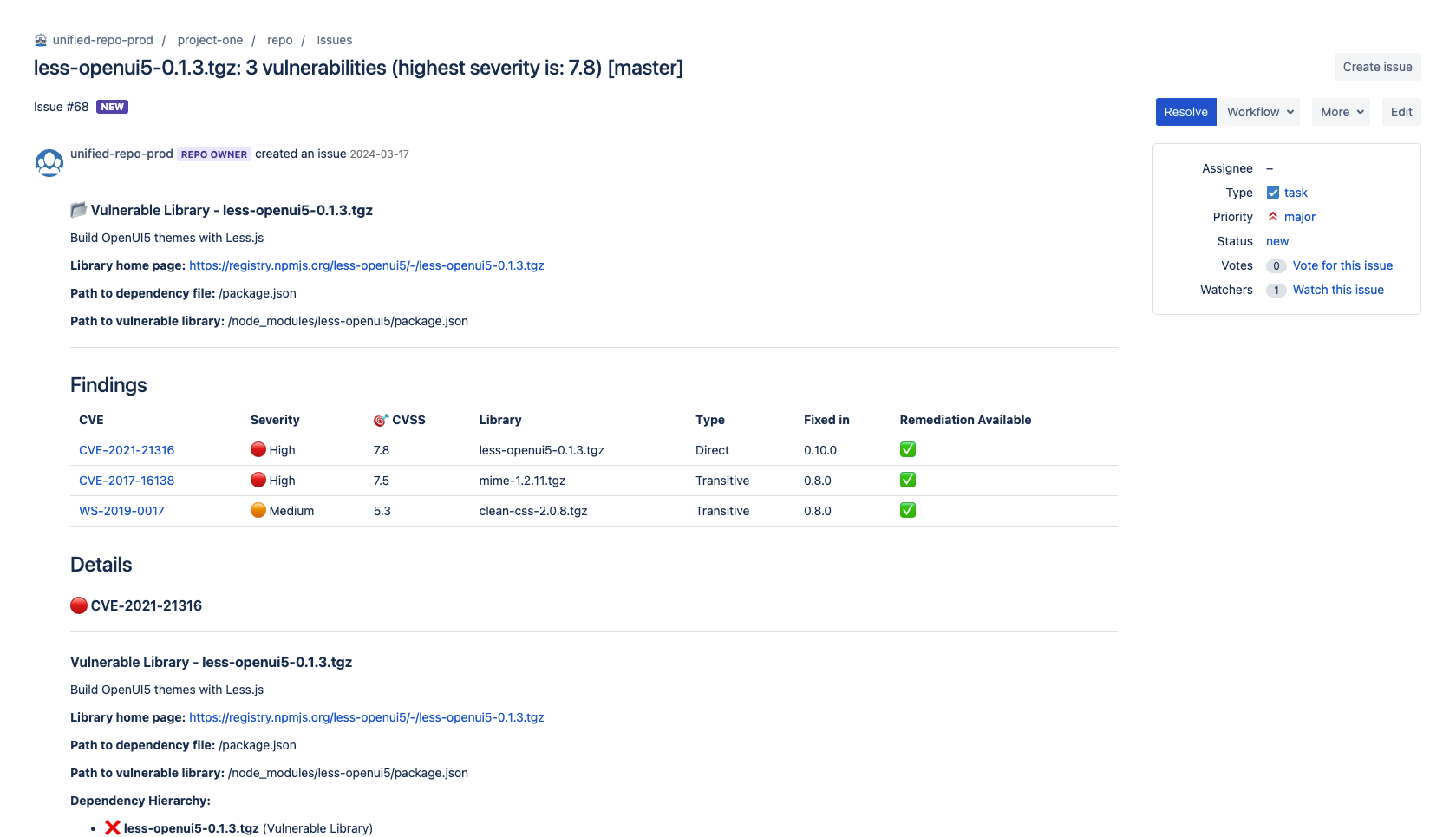Click the red circle beside Details CVE-2021-21316 heading
Screen dimensions: 1456x837
[x=79, y=605]
